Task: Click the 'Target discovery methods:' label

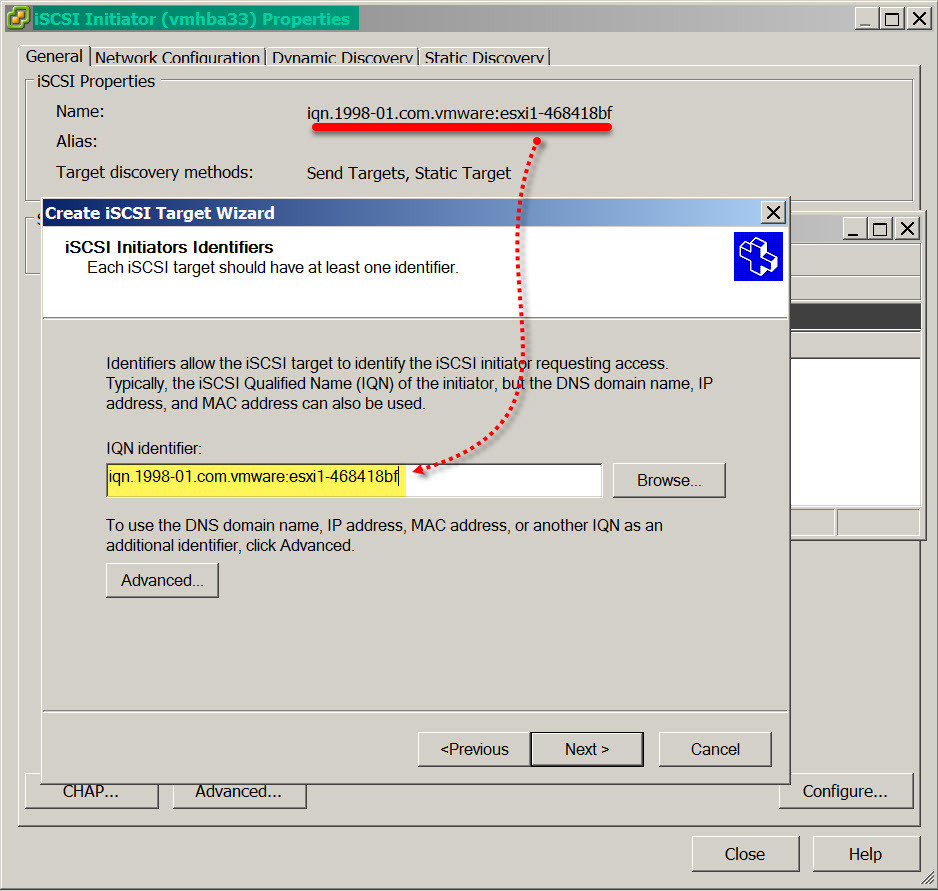Action: (x=154, y=172)
